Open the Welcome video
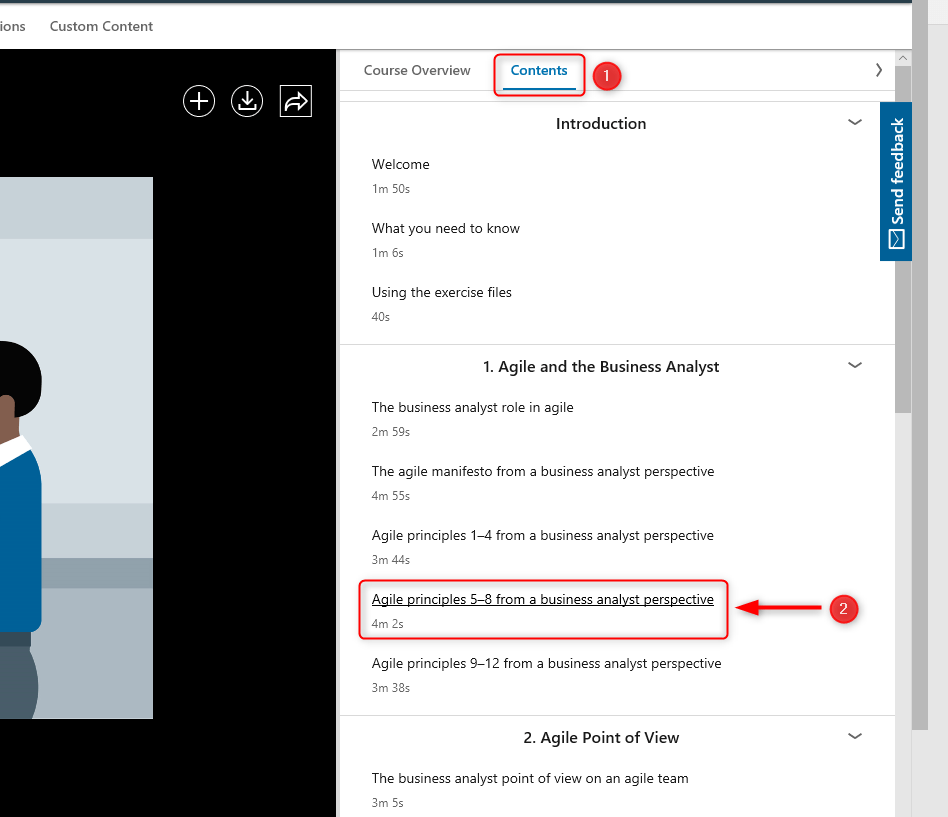Image resolution: width=948 pixels, height=817 pixels. (x=400, y=165)
